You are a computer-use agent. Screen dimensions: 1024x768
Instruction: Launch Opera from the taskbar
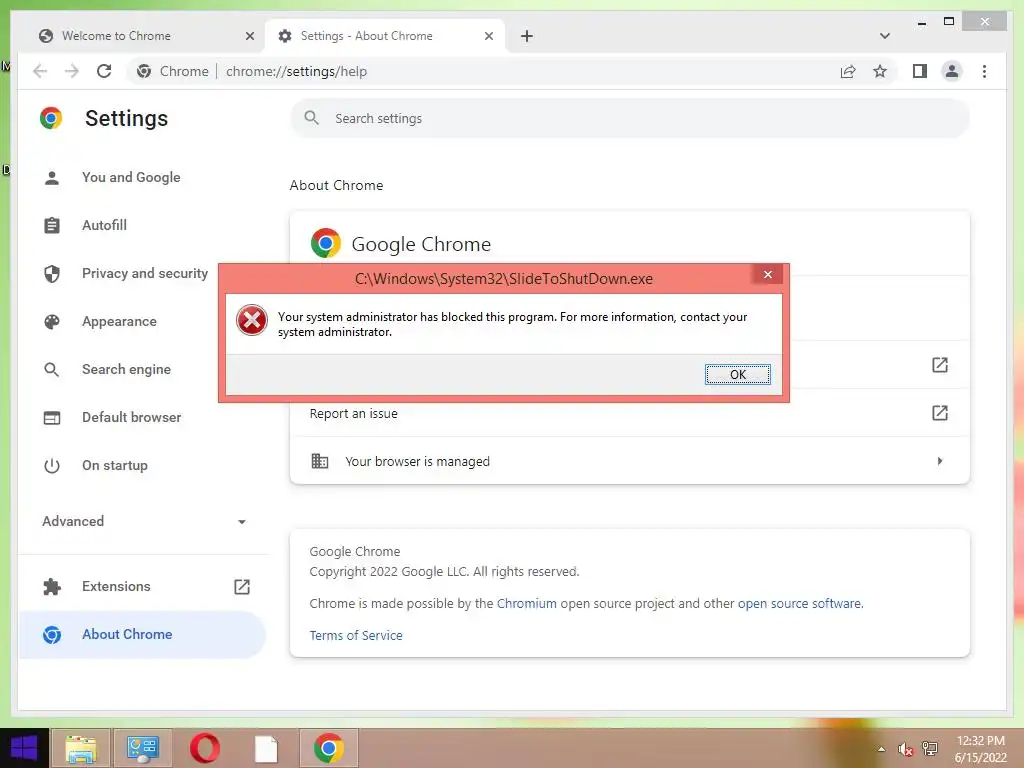204,748
